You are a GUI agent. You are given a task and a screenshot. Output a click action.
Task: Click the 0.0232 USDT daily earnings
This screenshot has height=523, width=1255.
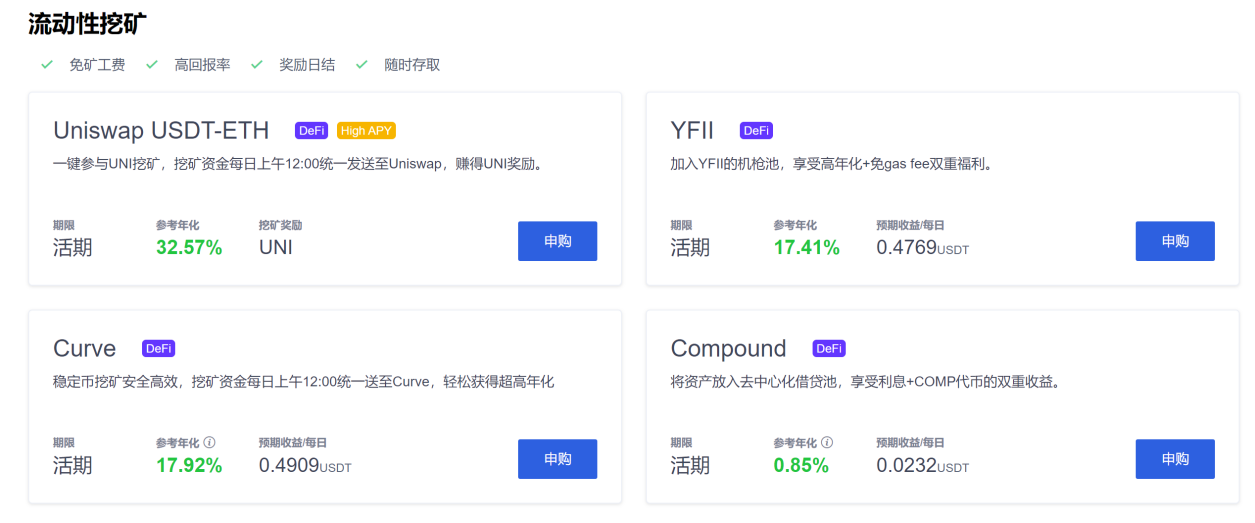(923, 465)
